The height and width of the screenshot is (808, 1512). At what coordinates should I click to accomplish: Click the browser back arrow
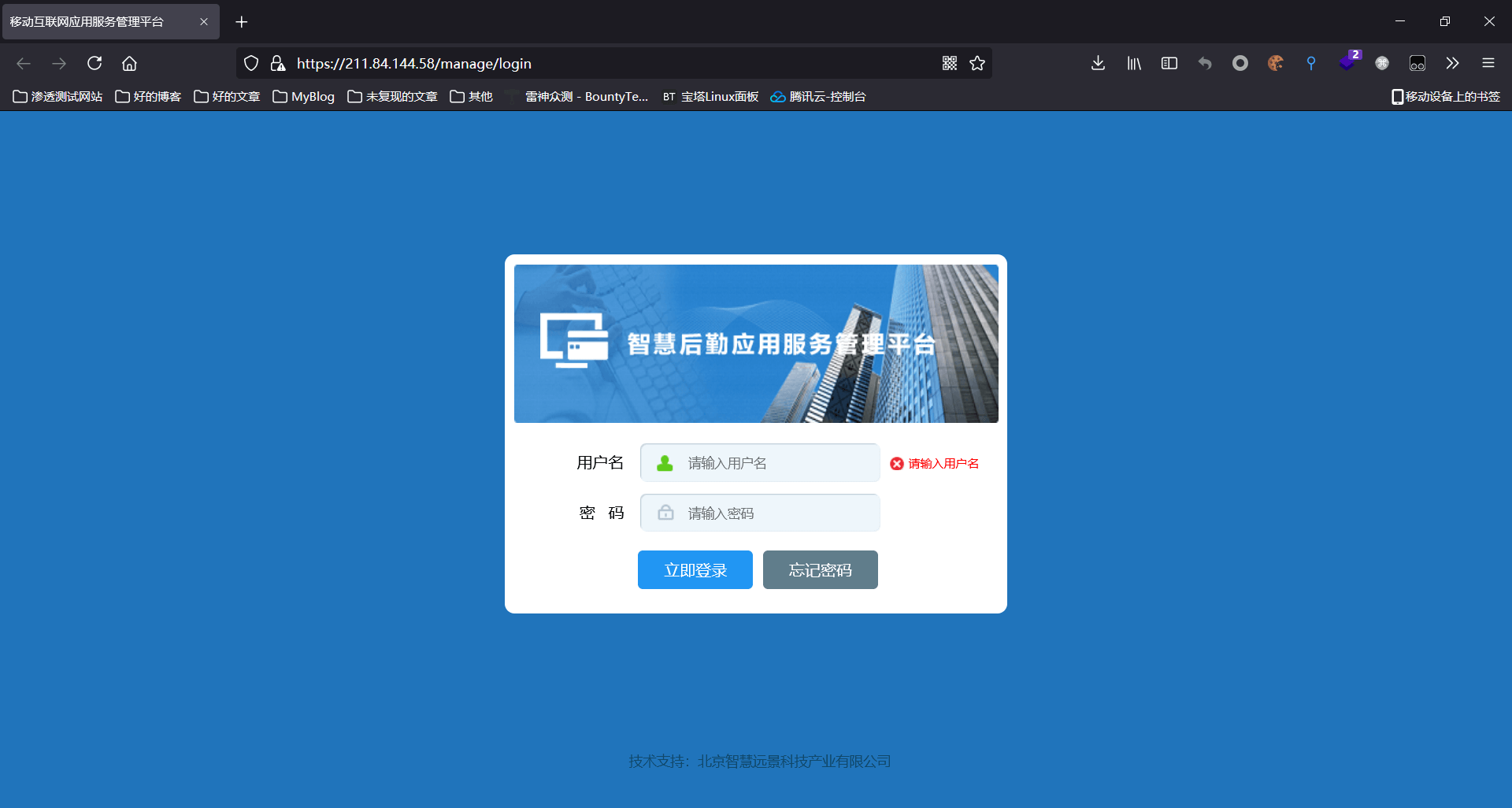[24, 63]
